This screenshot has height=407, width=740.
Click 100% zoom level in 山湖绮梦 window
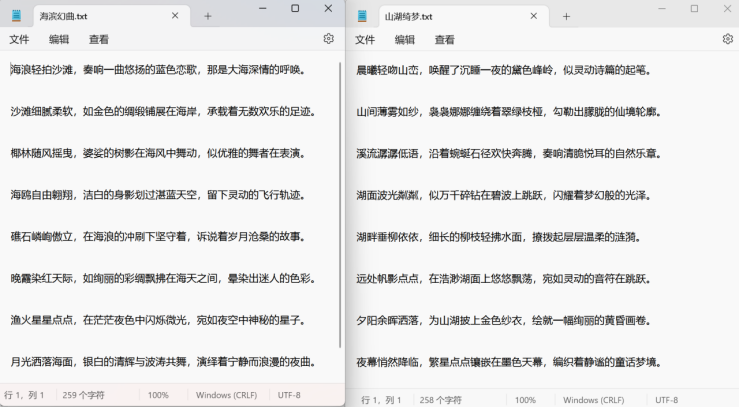pyautogui.click(x=525, y=400)
